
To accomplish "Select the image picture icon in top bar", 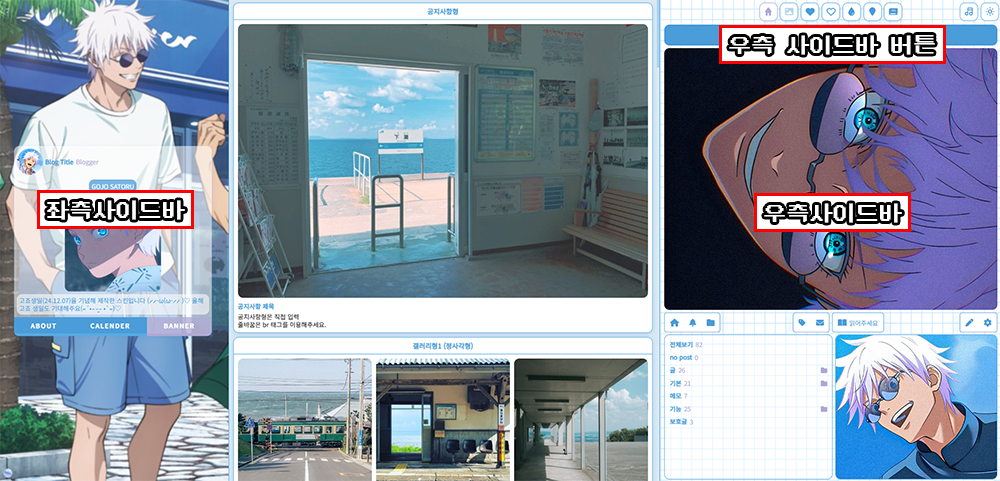I will [789, 11].
